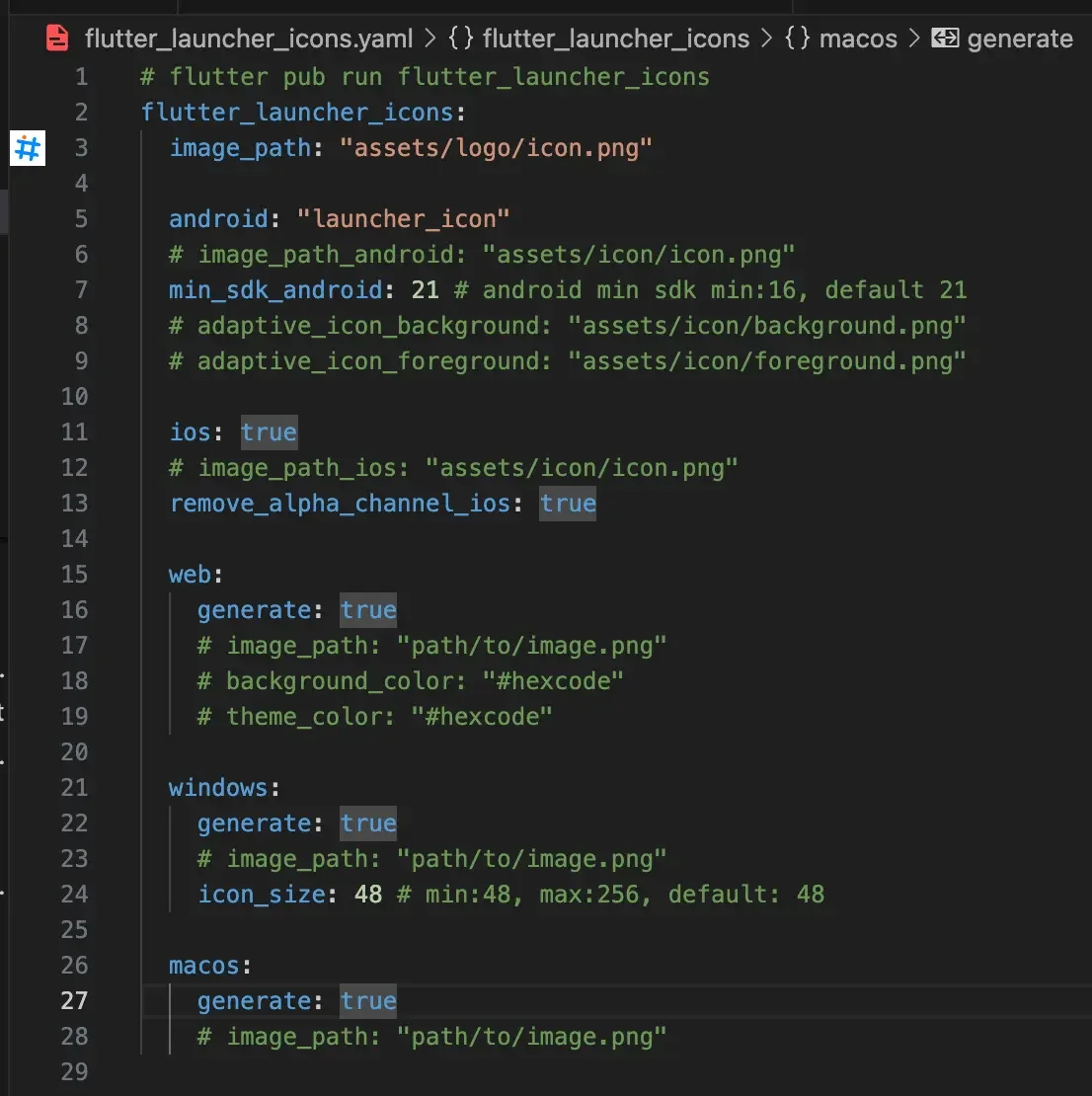Image resolution: width=1092 pixels, height=1096 pixels.
Task: Expand chevron after flutter_launcher_icons.yaml breadcrumb
Action: pos(429,39)
